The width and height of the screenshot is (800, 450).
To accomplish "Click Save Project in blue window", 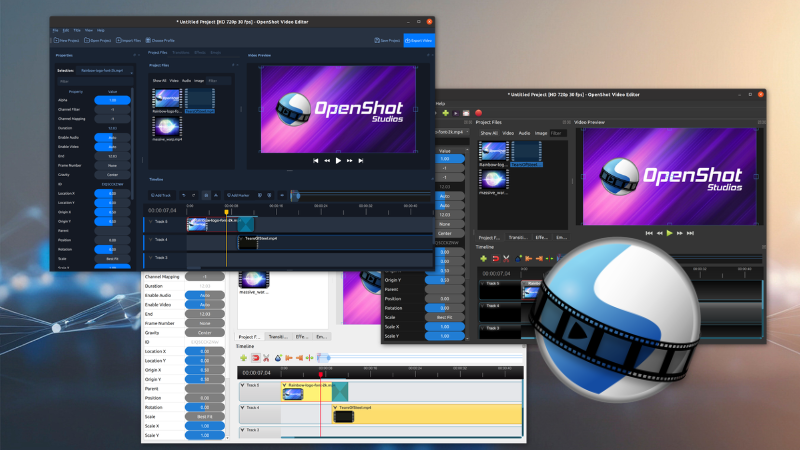I will point(387,40).
